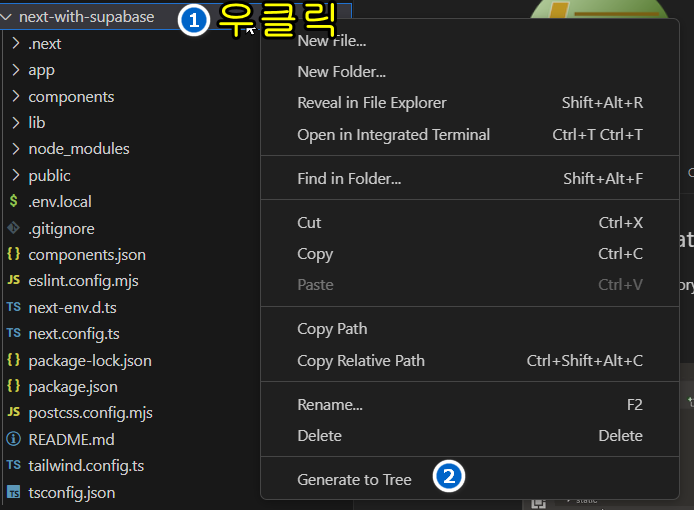Choose Open in Integrated Terminal
The height and width of the screenshot is (510, 694).
[x=393, y=134]
